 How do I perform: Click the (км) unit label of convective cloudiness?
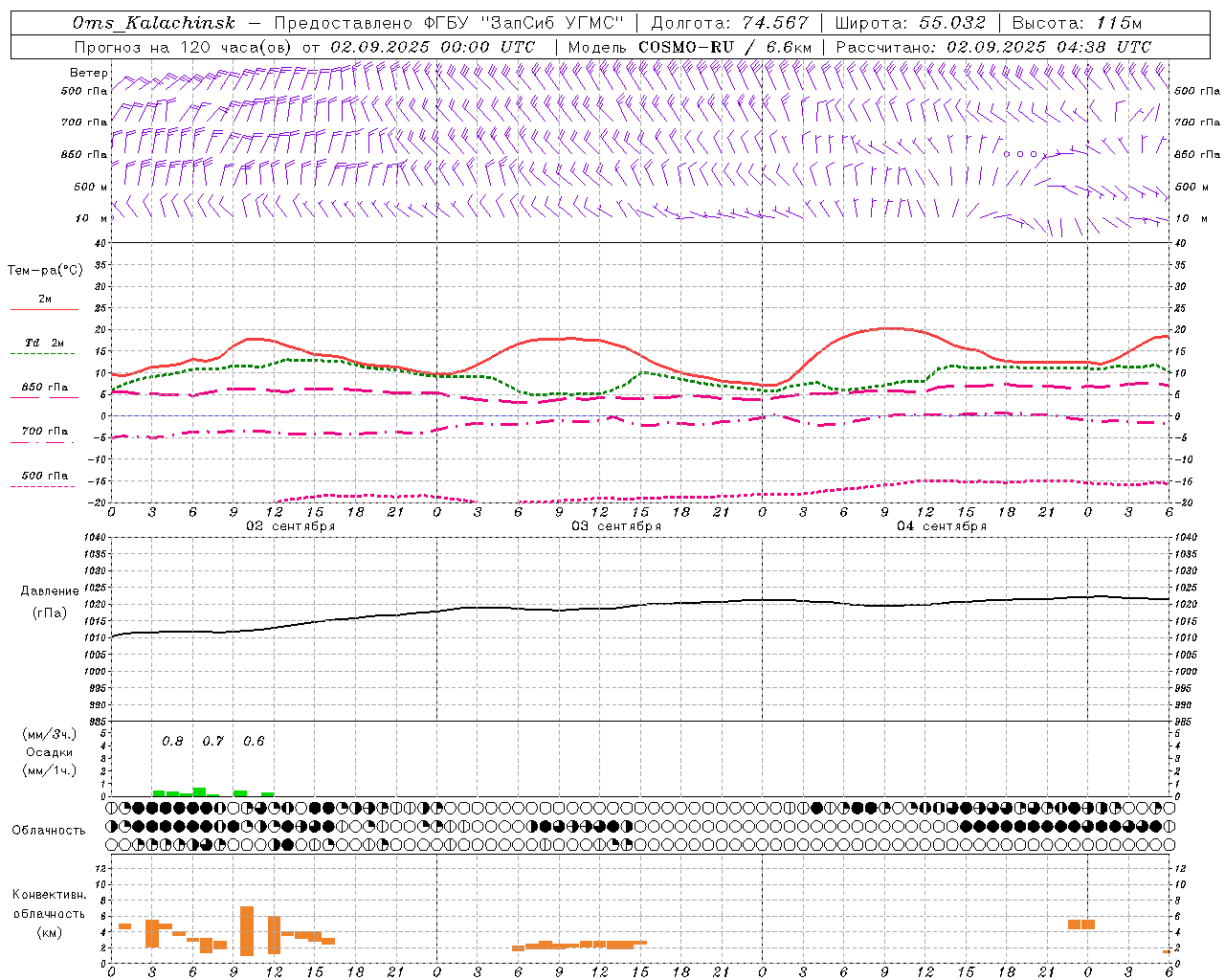pyautogui.click(x=49, y=931)
